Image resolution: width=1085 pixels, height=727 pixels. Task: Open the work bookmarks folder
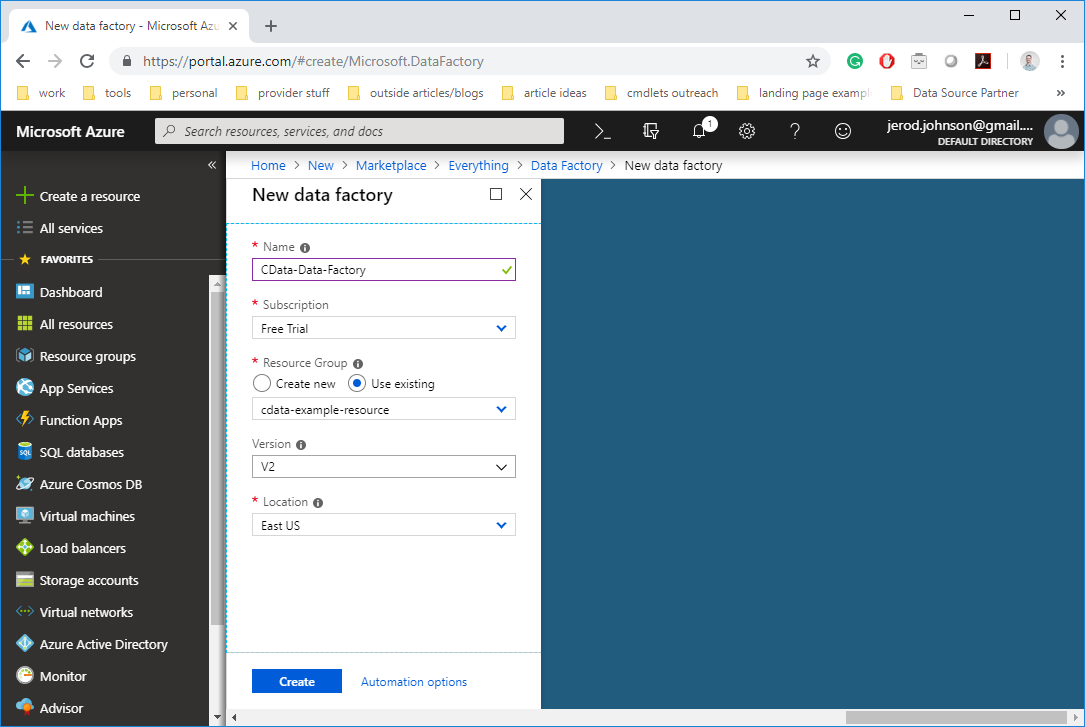41,93
